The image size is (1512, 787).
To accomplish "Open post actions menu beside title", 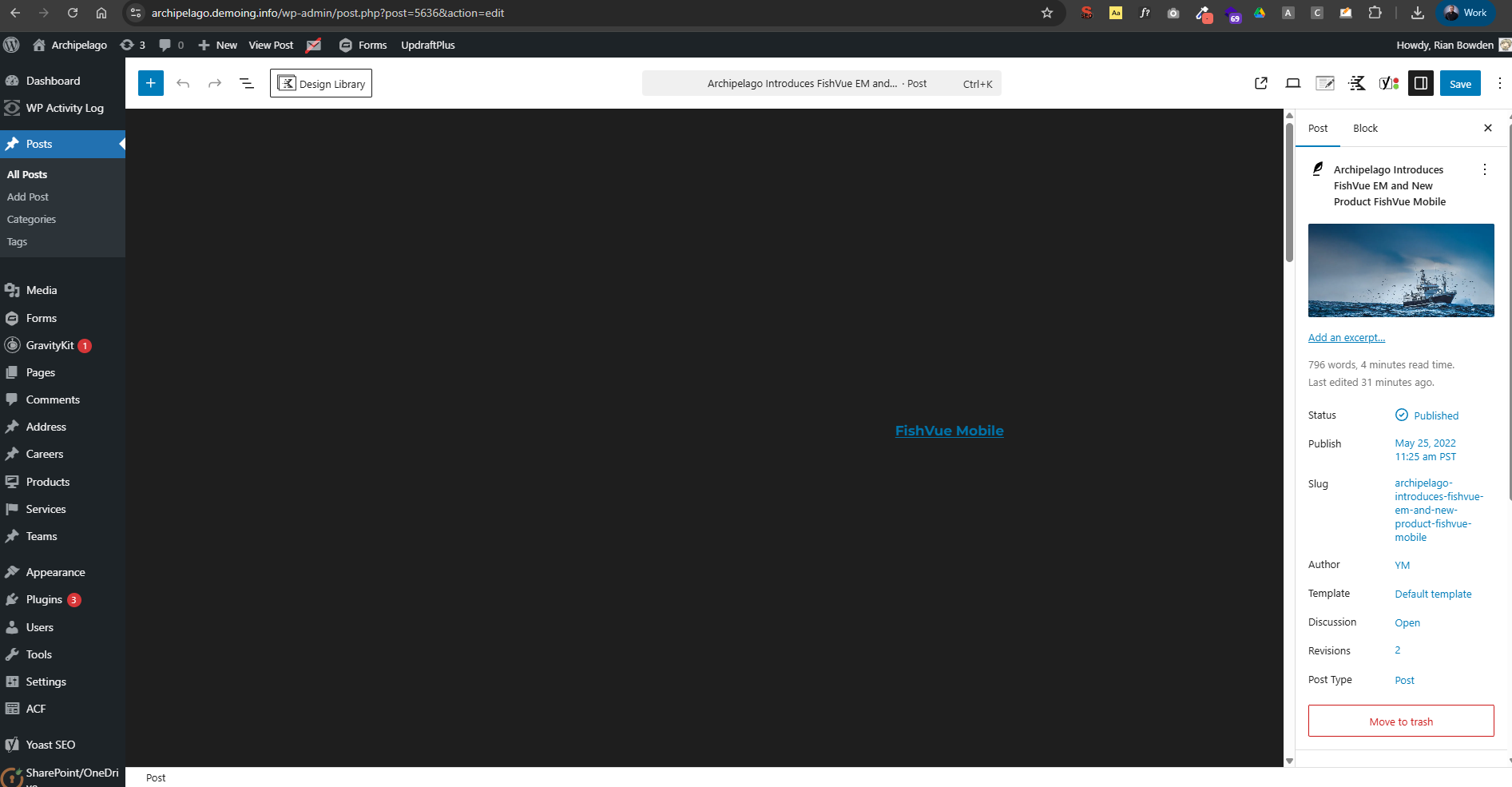I will (1485, 169).
